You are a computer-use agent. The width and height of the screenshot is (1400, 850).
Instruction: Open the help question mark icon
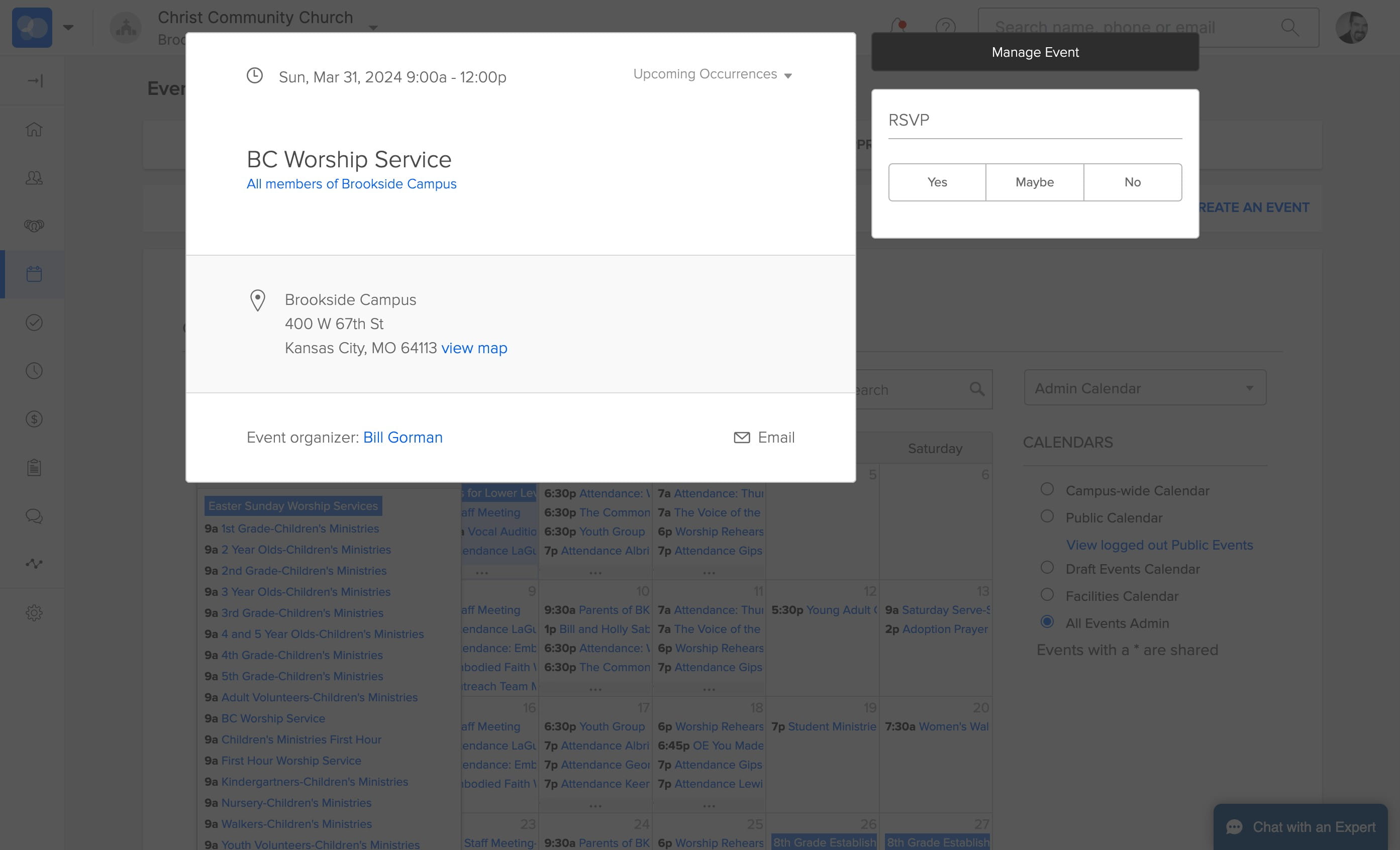point(946,27)
